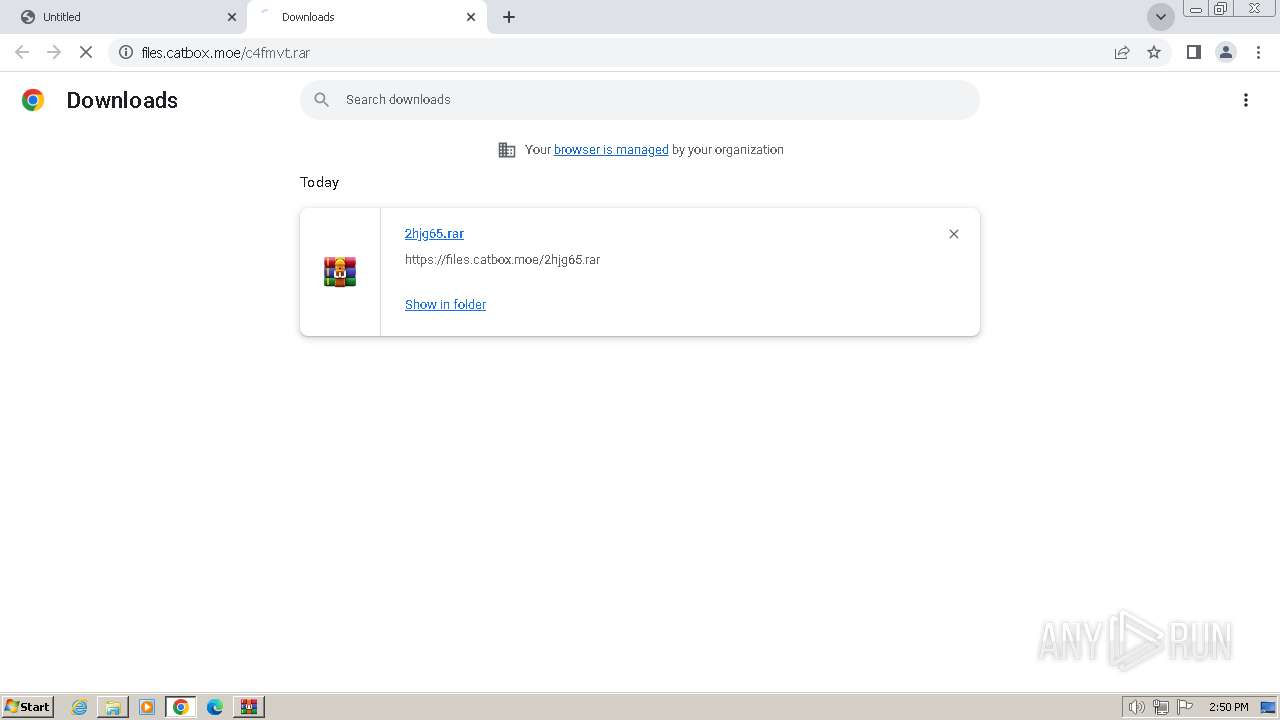
Task: View site information icon in address bar
Action: coord(126,52)
